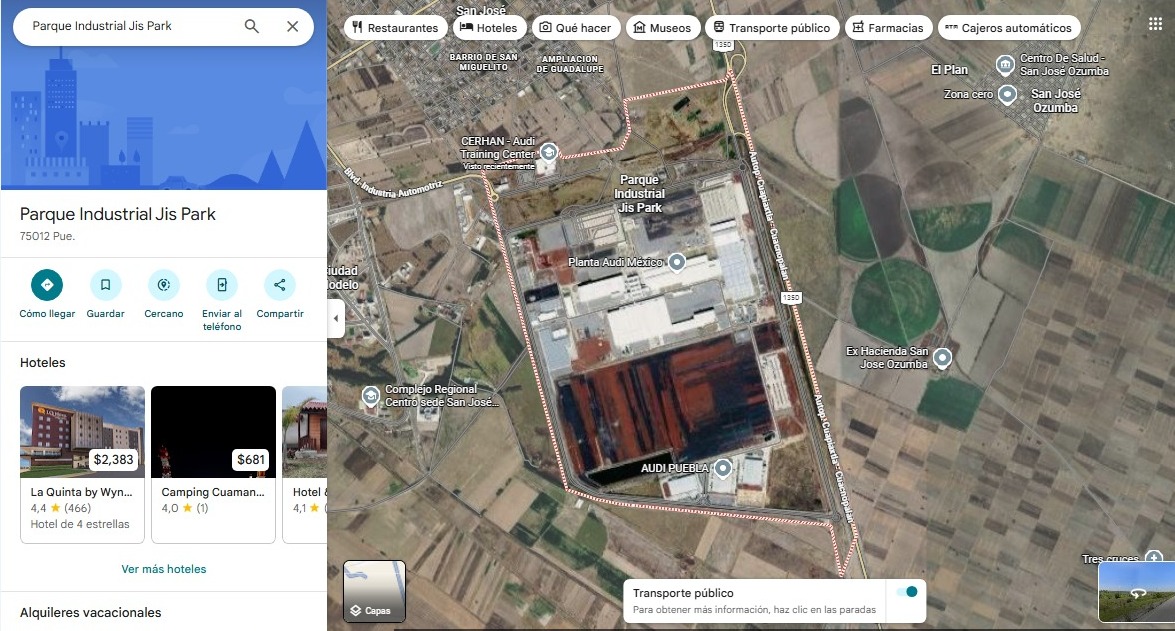Click the AUDI PUEBLA map pin
1175x631 pixels.
tap(722, 468)
